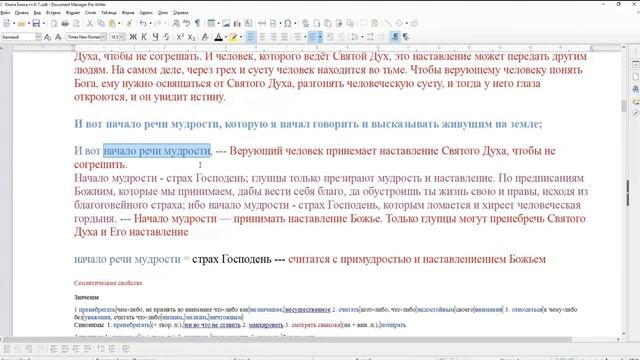Screen dimensions: 640x360
Task: Click the Insert Line tool icon
Action: coord(388,23)
